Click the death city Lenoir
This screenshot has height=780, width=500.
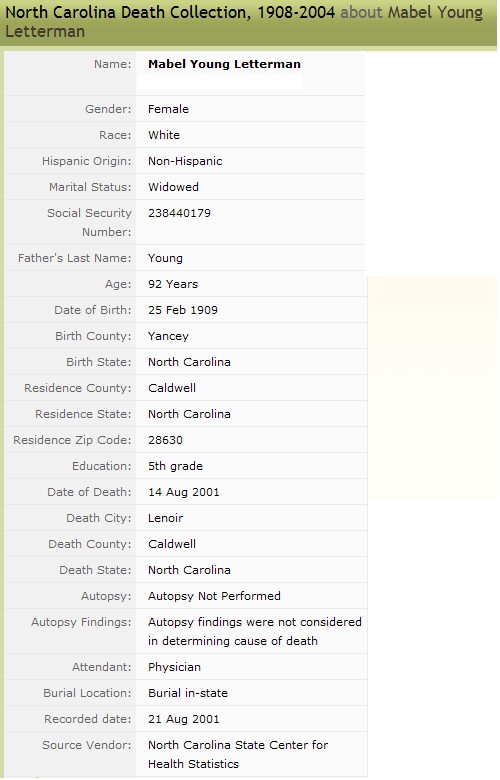(165, 518)
